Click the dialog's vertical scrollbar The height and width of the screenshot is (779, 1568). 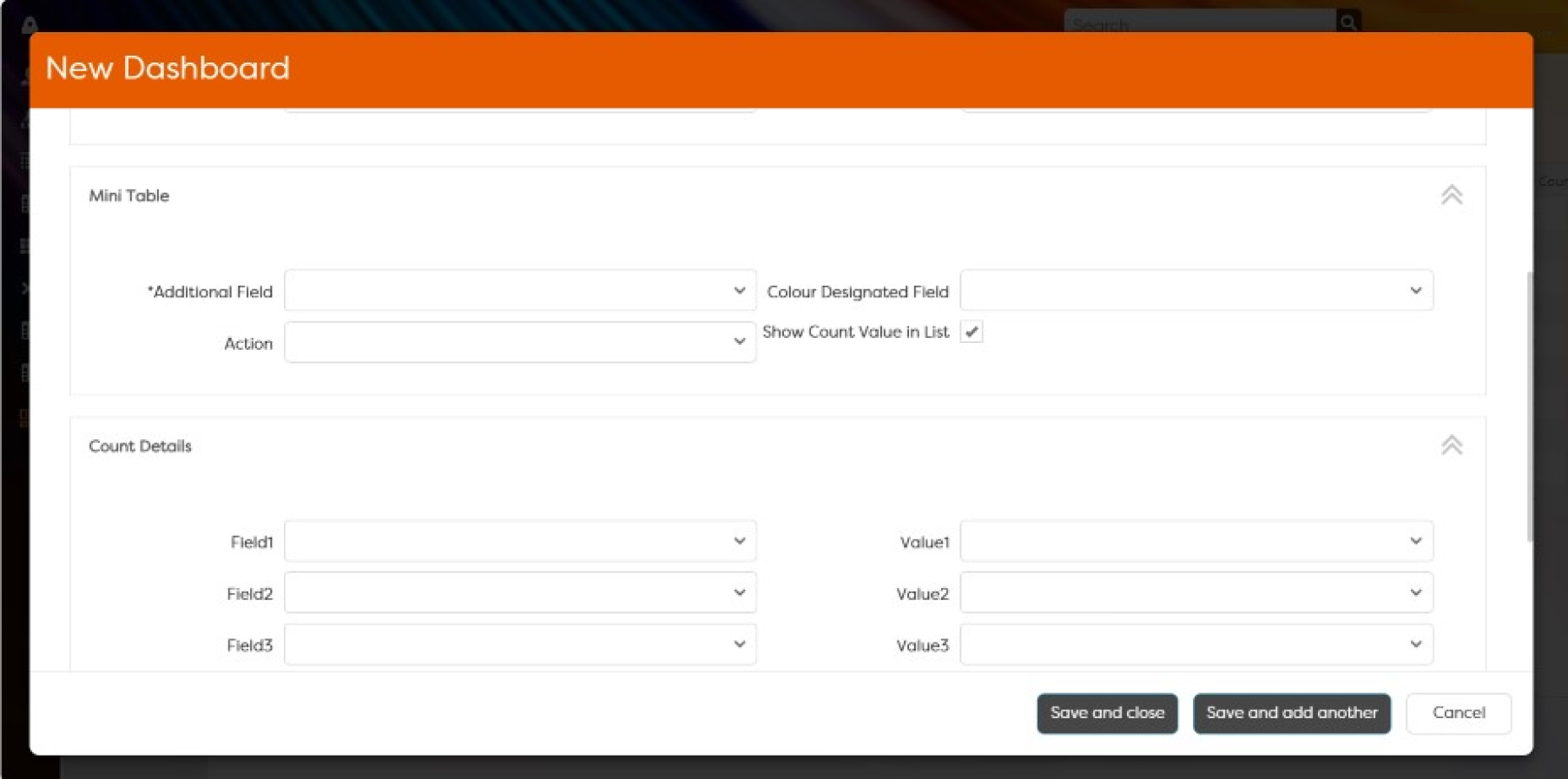1530,406
